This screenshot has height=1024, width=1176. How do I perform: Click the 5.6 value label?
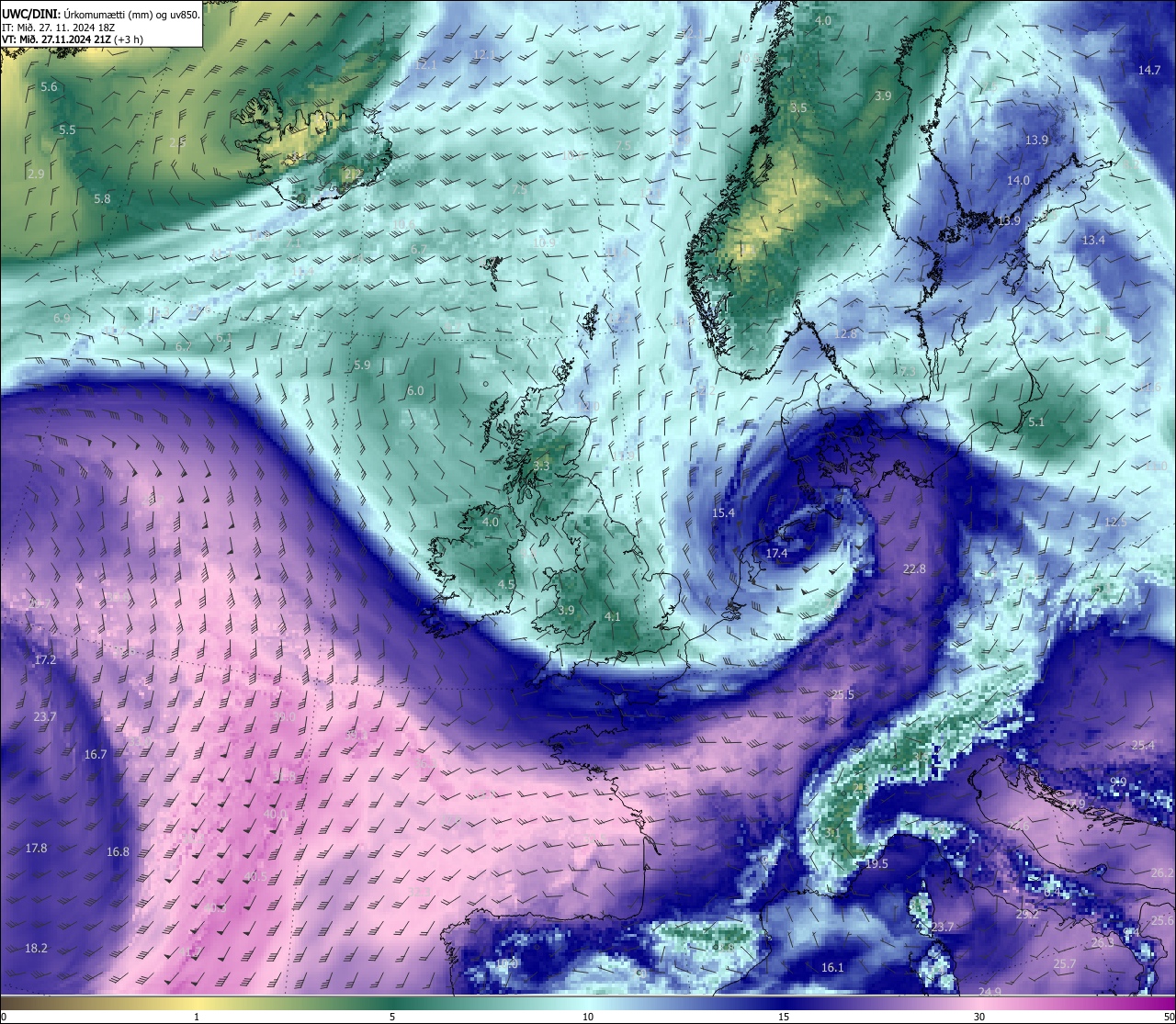click(49, 87)
